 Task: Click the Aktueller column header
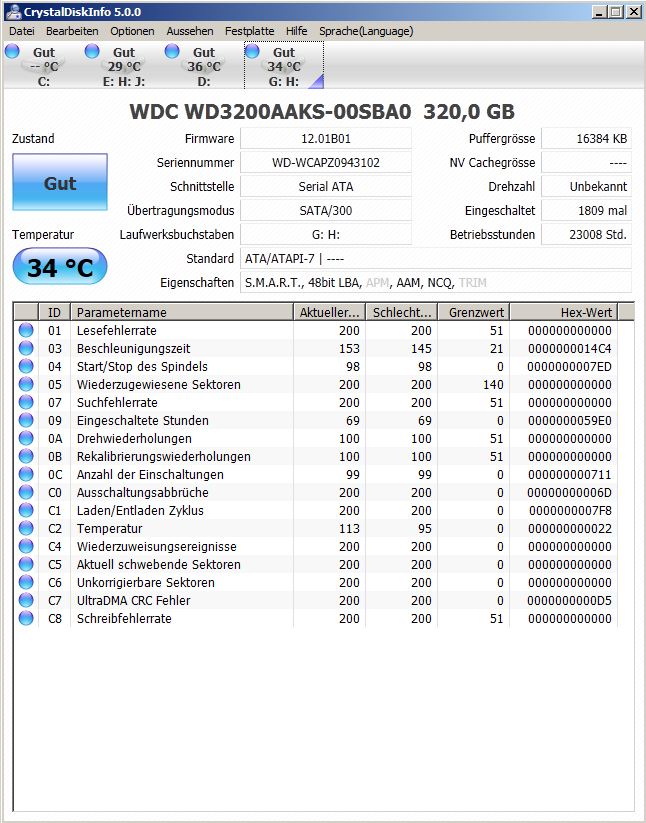[x=329, y=312]
